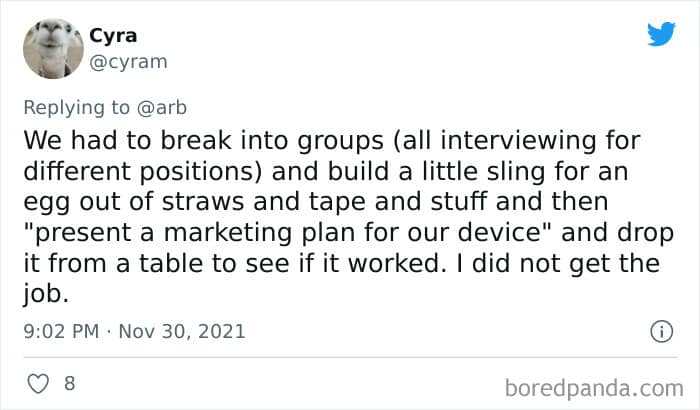The height and width of the screenshot is (410, 700).
Task: Click the word 'job.' ending the tweet
Action: point(46,294)
